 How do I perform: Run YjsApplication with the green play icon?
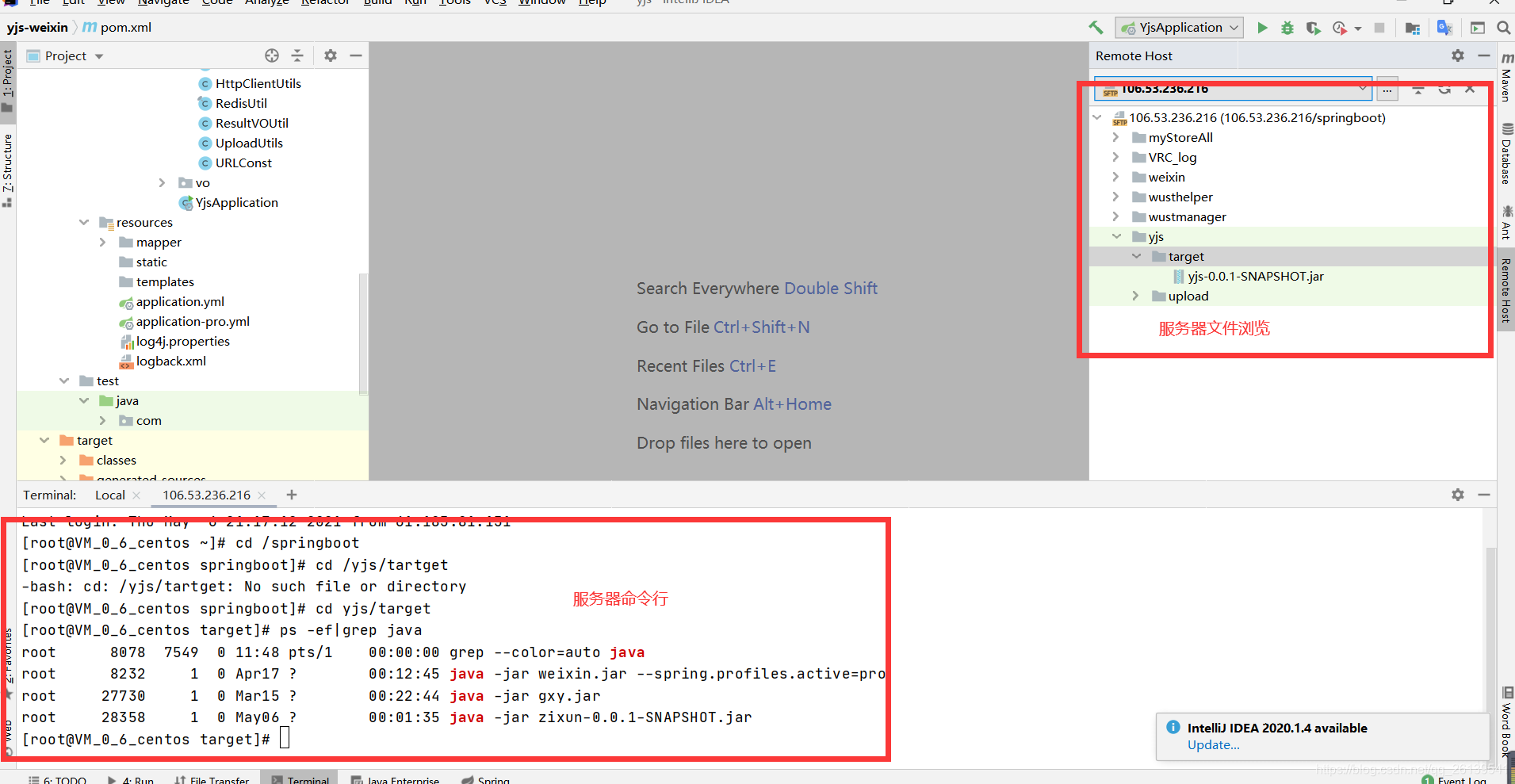(1262, 28)
